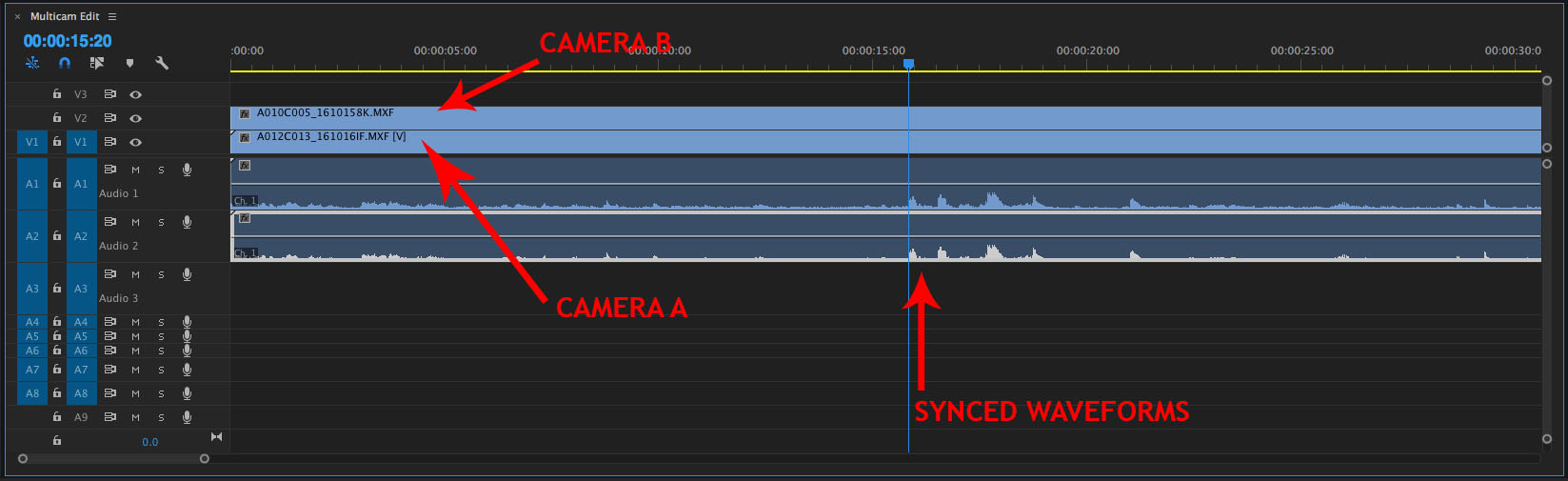Click the right handle of zoom scrollbar
Viewport: 1568px width, 481px height.
204,459
